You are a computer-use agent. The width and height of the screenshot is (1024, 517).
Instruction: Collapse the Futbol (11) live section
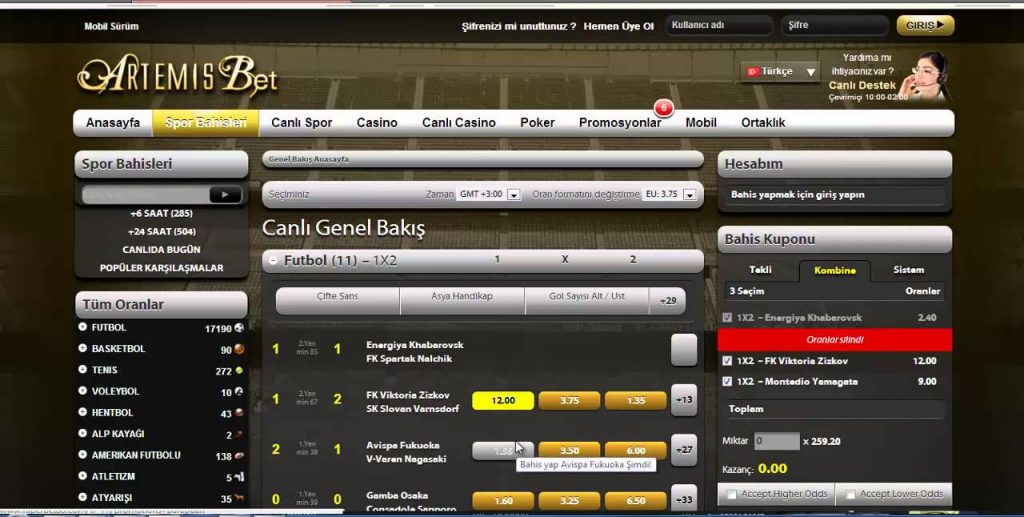click(274, 260)
